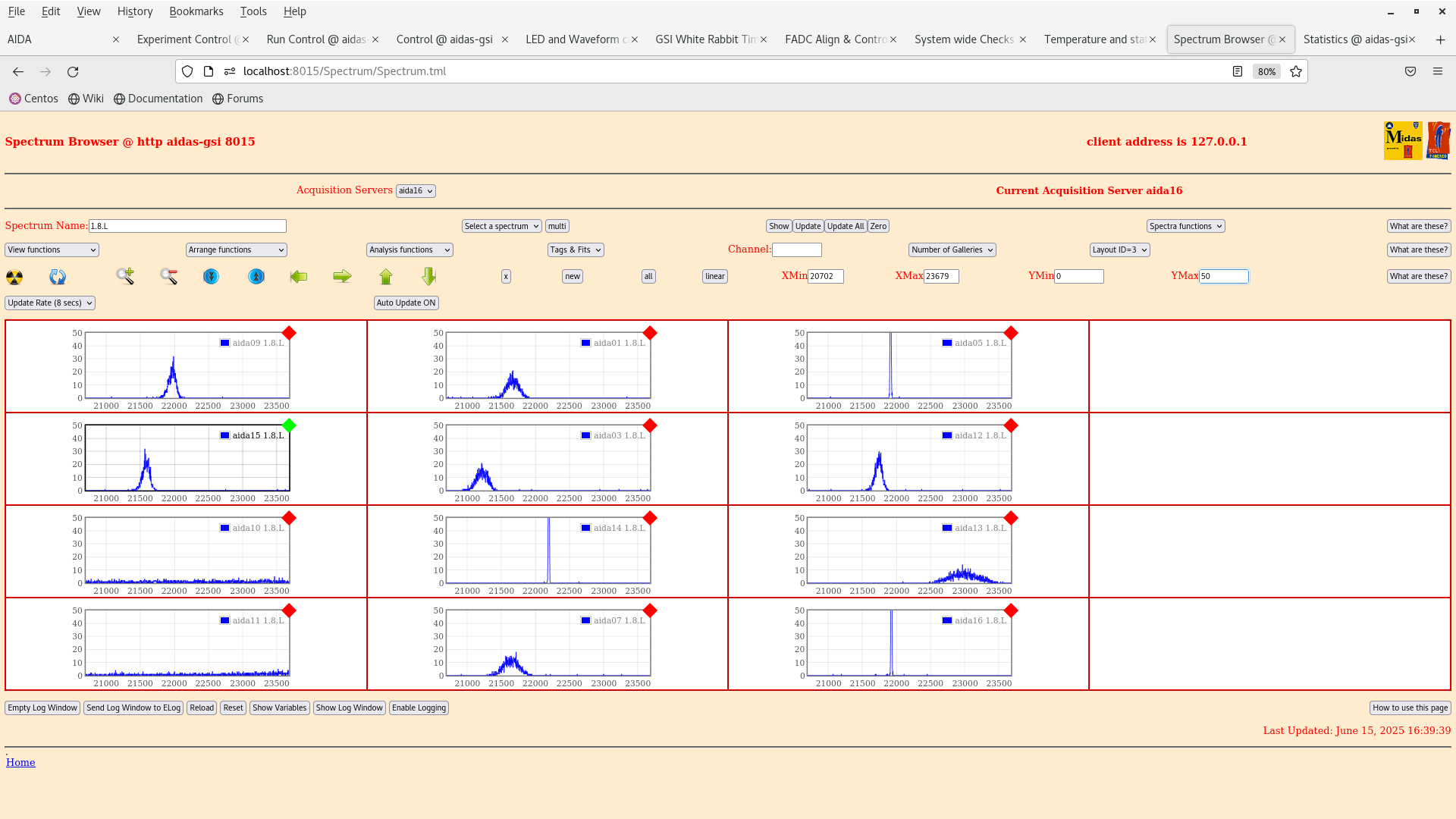This screenshot has height=819, width=1456.
Task: Click the zoom in magnifier icon
Action: pos(125,276)
